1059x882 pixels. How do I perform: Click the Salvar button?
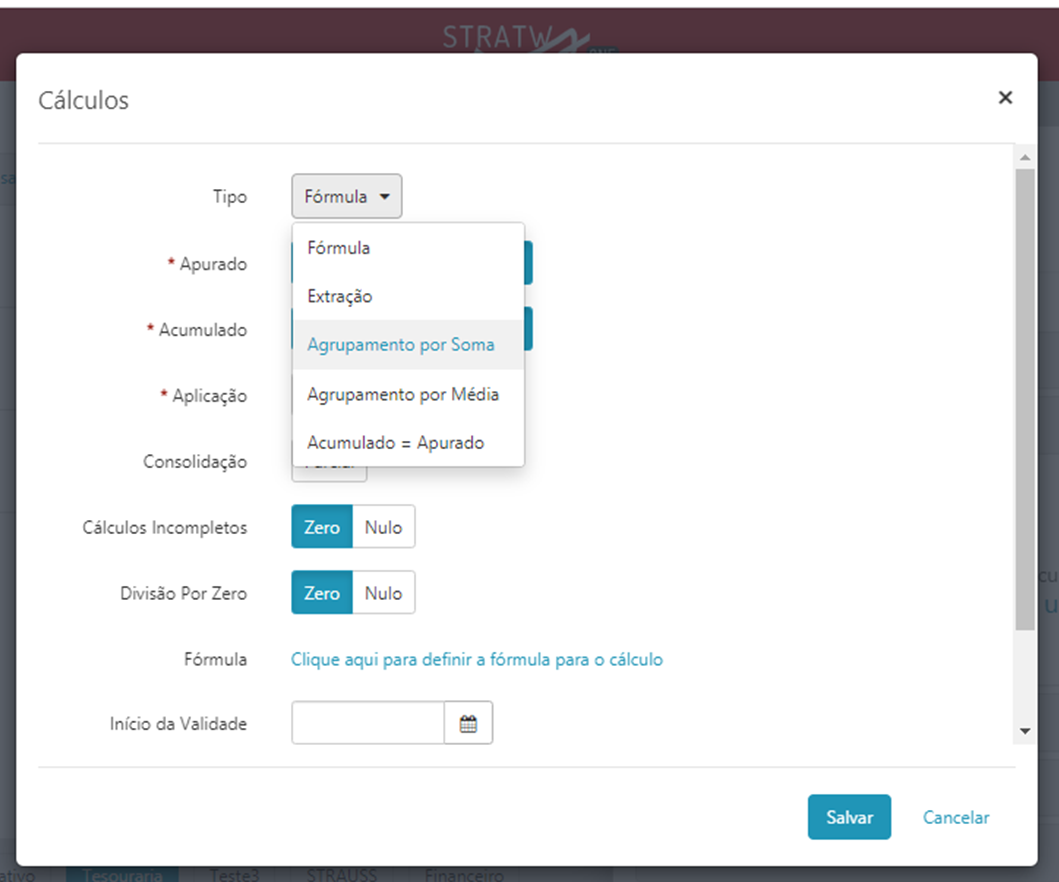tap(849, 817)
